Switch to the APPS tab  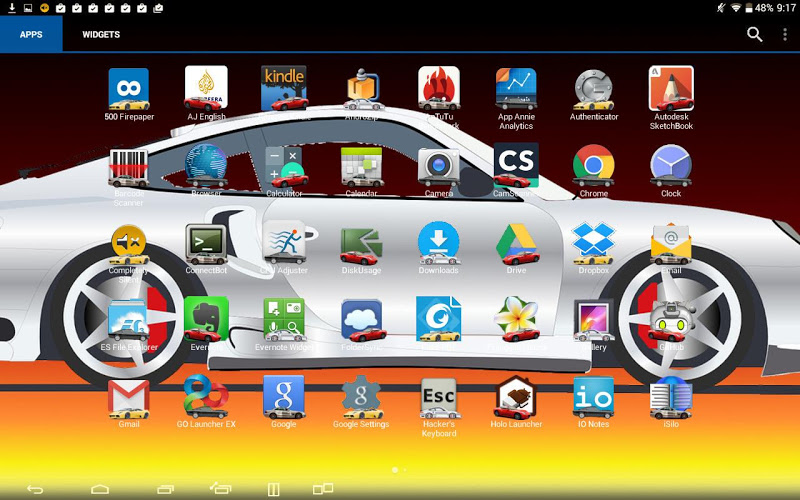click(x=31, y=34)
